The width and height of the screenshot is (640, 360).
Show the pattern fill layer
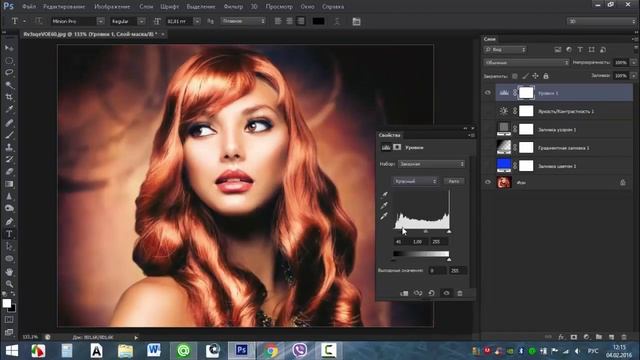(x=488, y=129)
